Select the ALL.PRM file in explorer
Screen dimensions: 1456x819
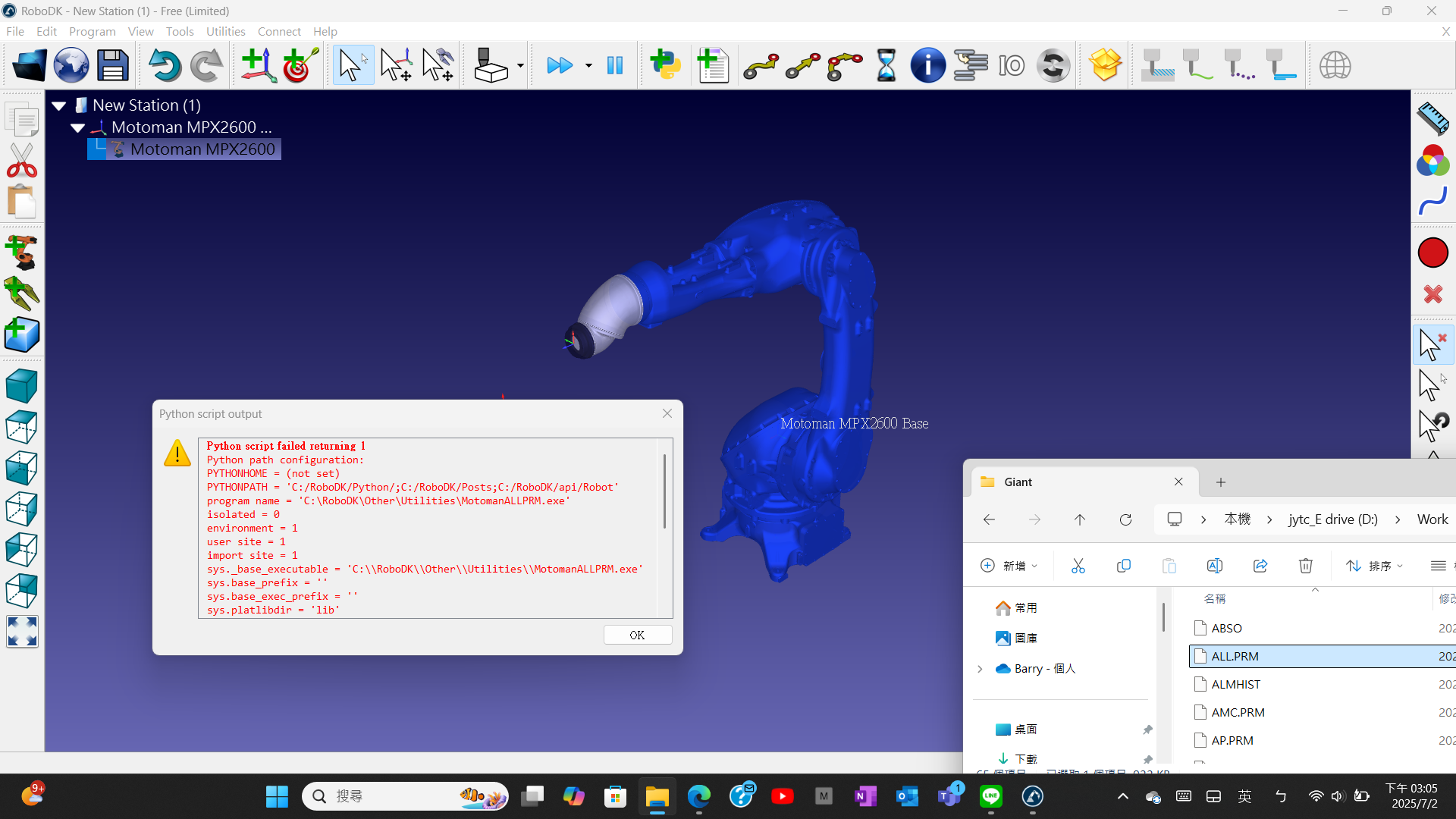point(1235,656)
